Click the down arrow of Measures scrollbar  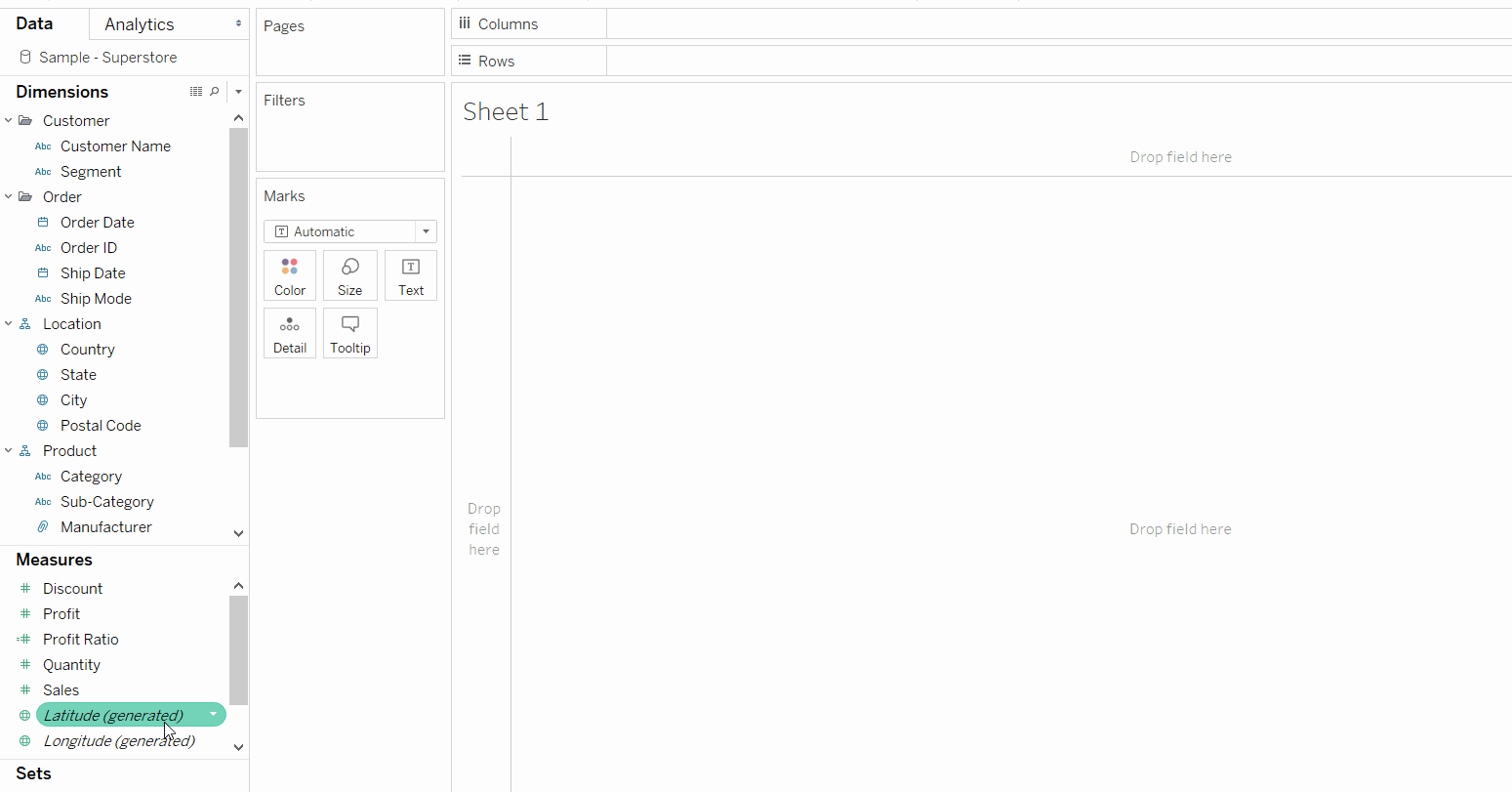point(238,747)
